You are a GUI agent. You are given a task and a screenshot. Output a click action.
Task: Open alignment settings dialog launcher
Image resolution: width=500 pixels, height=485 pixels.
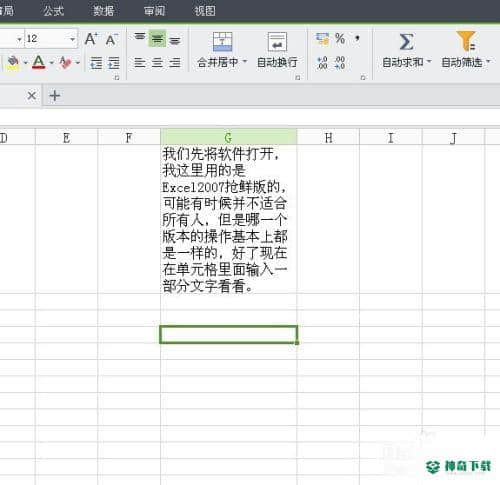coord(298,78)
